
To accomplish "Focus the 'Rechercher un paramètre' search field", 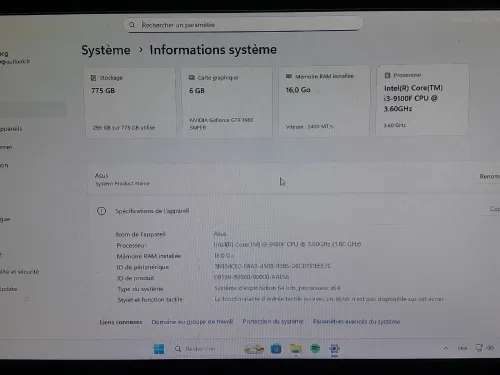I will [243, 24].
